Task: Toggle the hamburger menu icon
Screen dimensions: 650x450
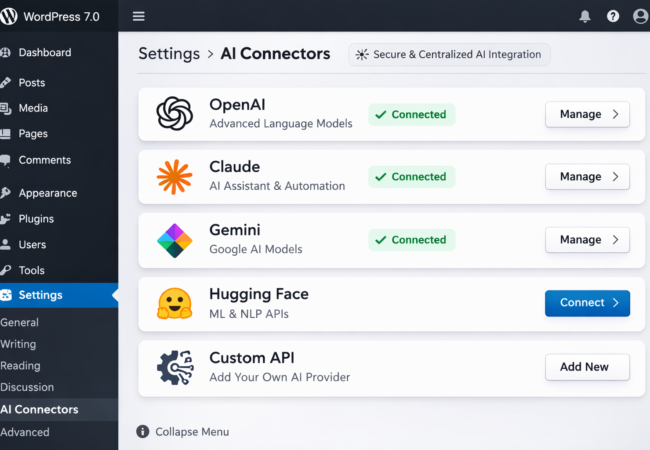Action: 138,16
